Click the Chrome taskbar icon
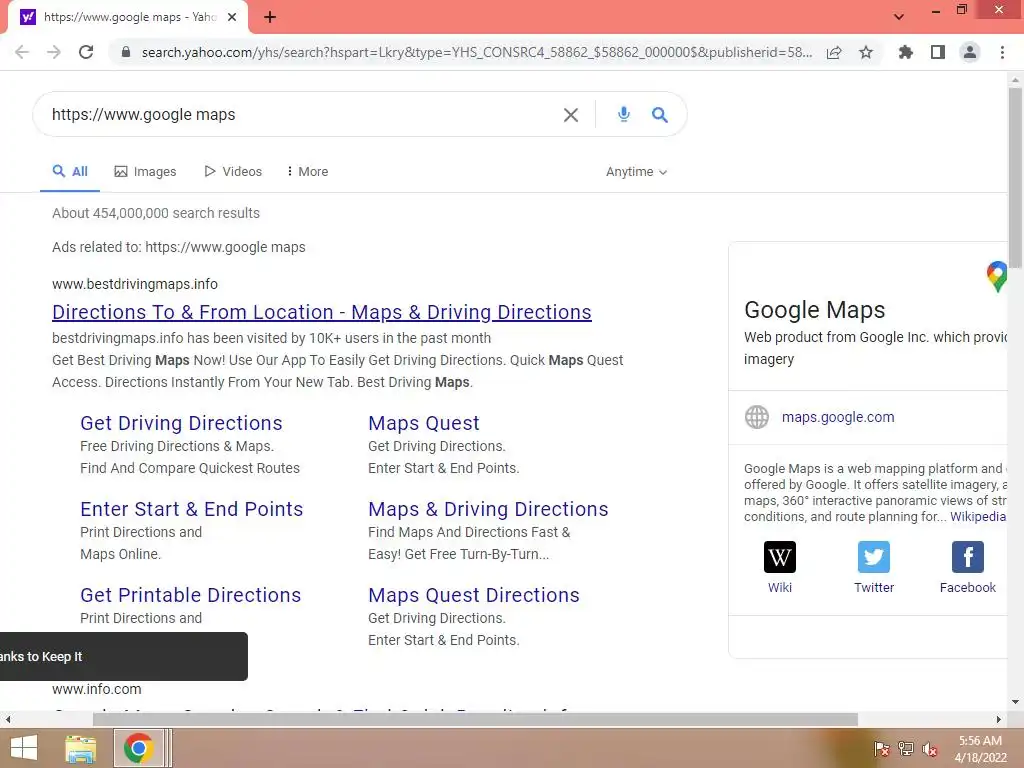 138,748
